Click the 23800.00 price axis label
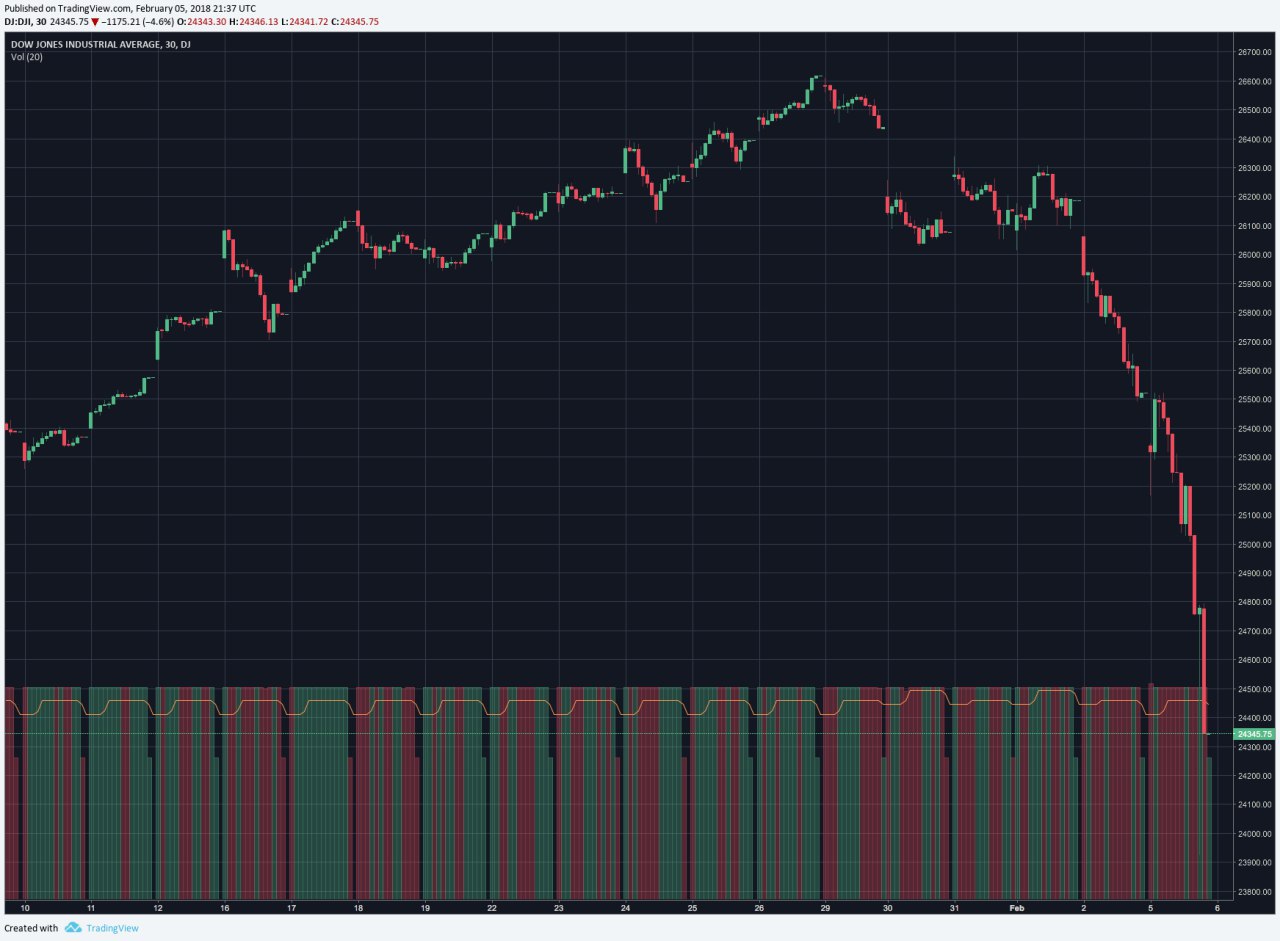Screen dimensions: 1280x941 [1255, 892]
